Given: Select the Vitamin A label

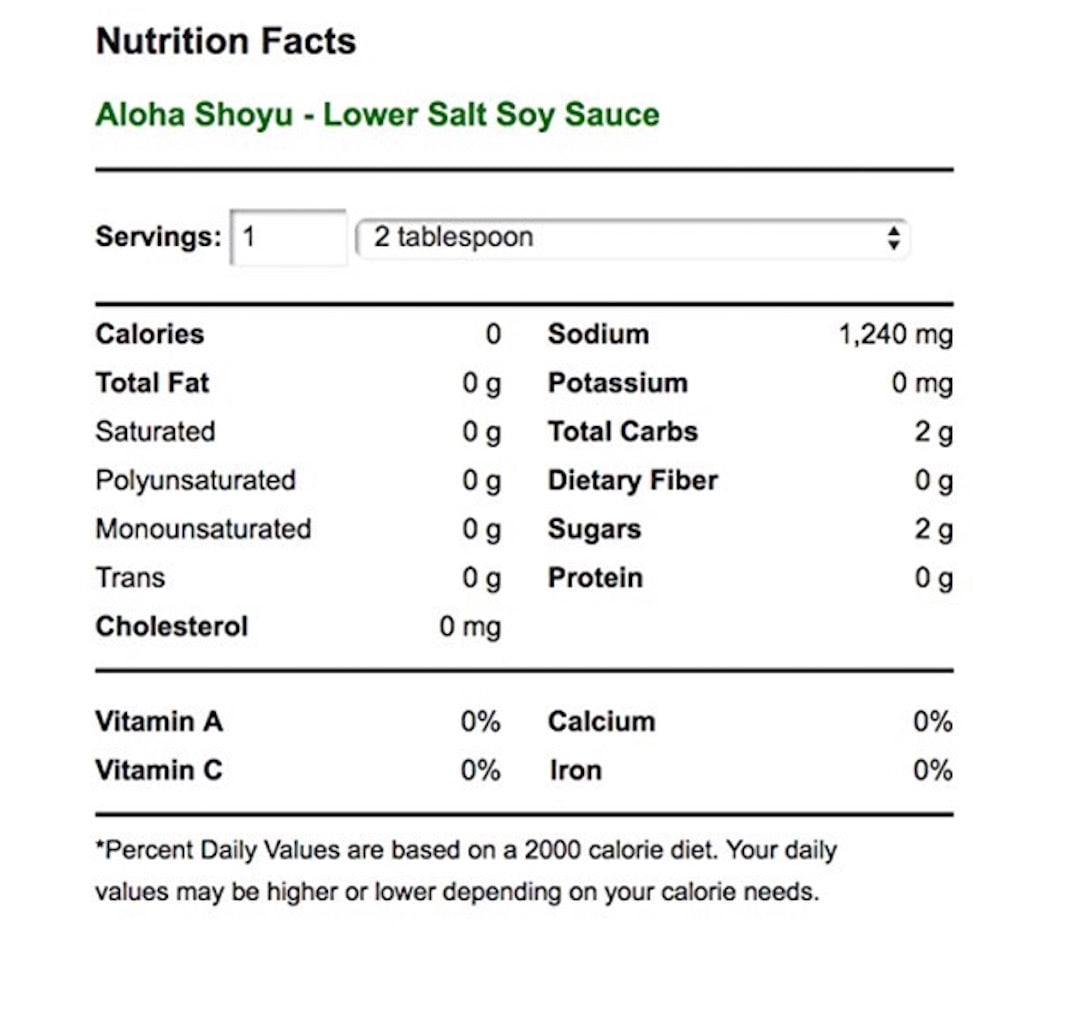Looking at the screenshot, I should 159,722.
